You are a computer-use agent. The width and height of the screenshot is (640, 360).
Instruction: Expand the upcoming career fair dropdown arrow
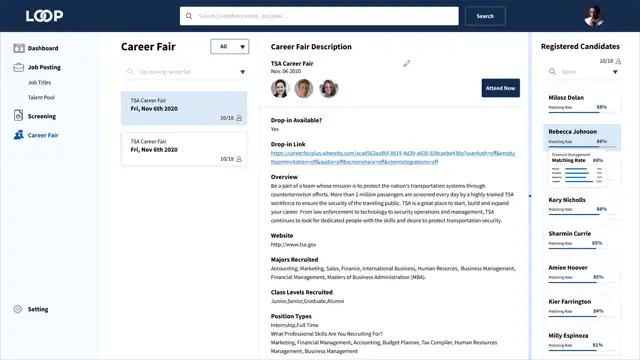(242, 72)
